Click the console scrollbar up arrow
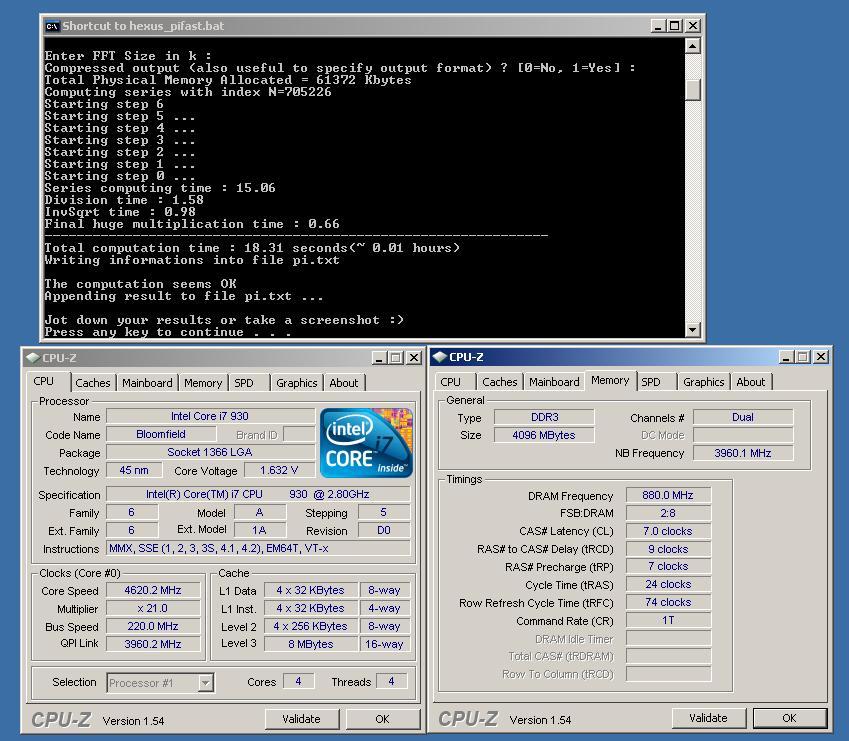This screenshot has width=849, height=741. click(693, 46)
